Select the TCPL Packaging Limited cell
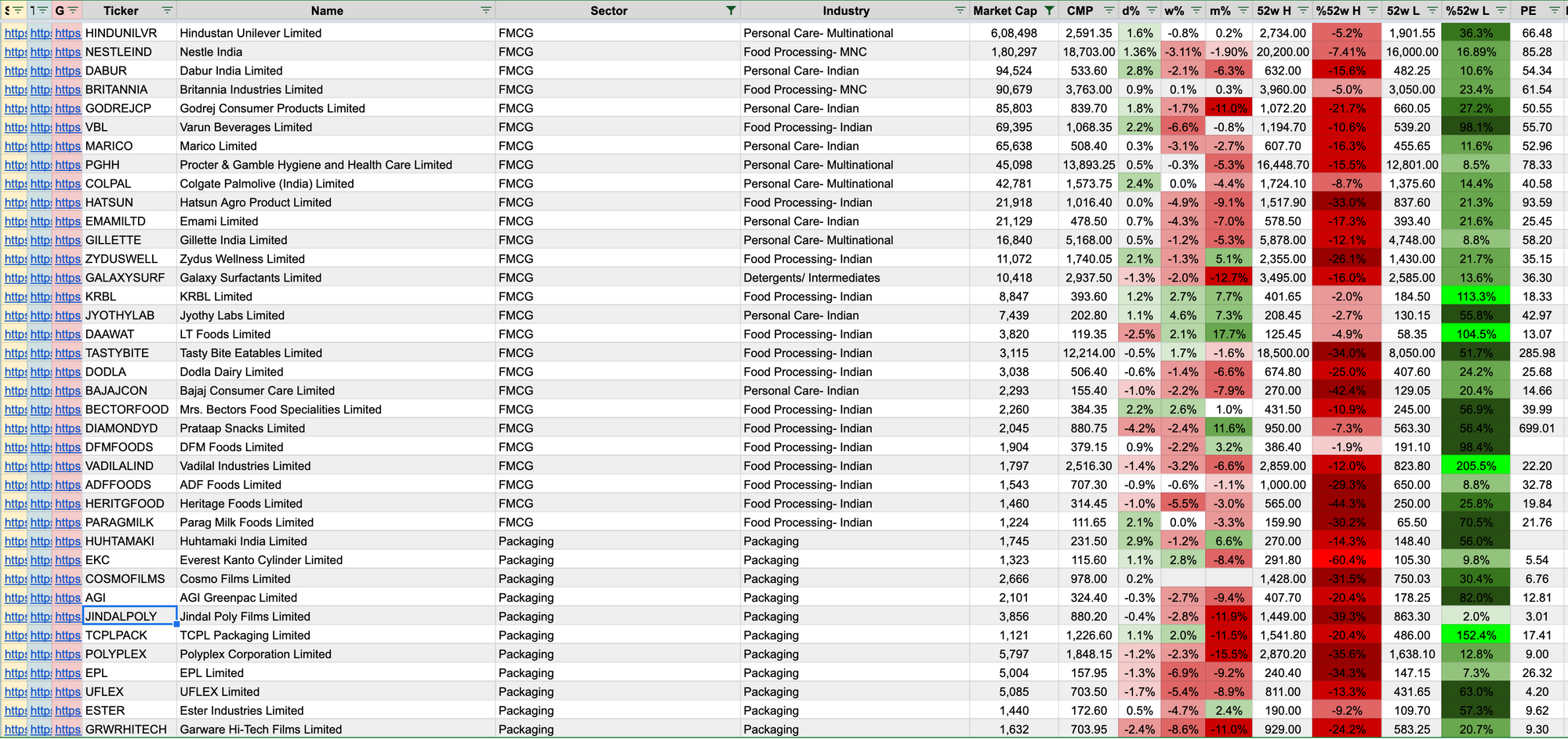 coord(336,635)
